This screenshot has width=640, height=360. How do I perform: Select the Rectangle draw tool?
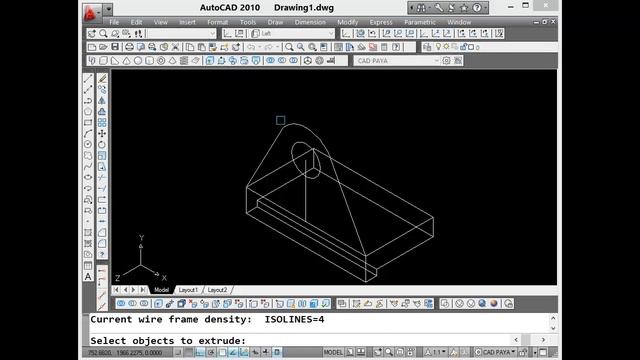[x=88, y=122]
